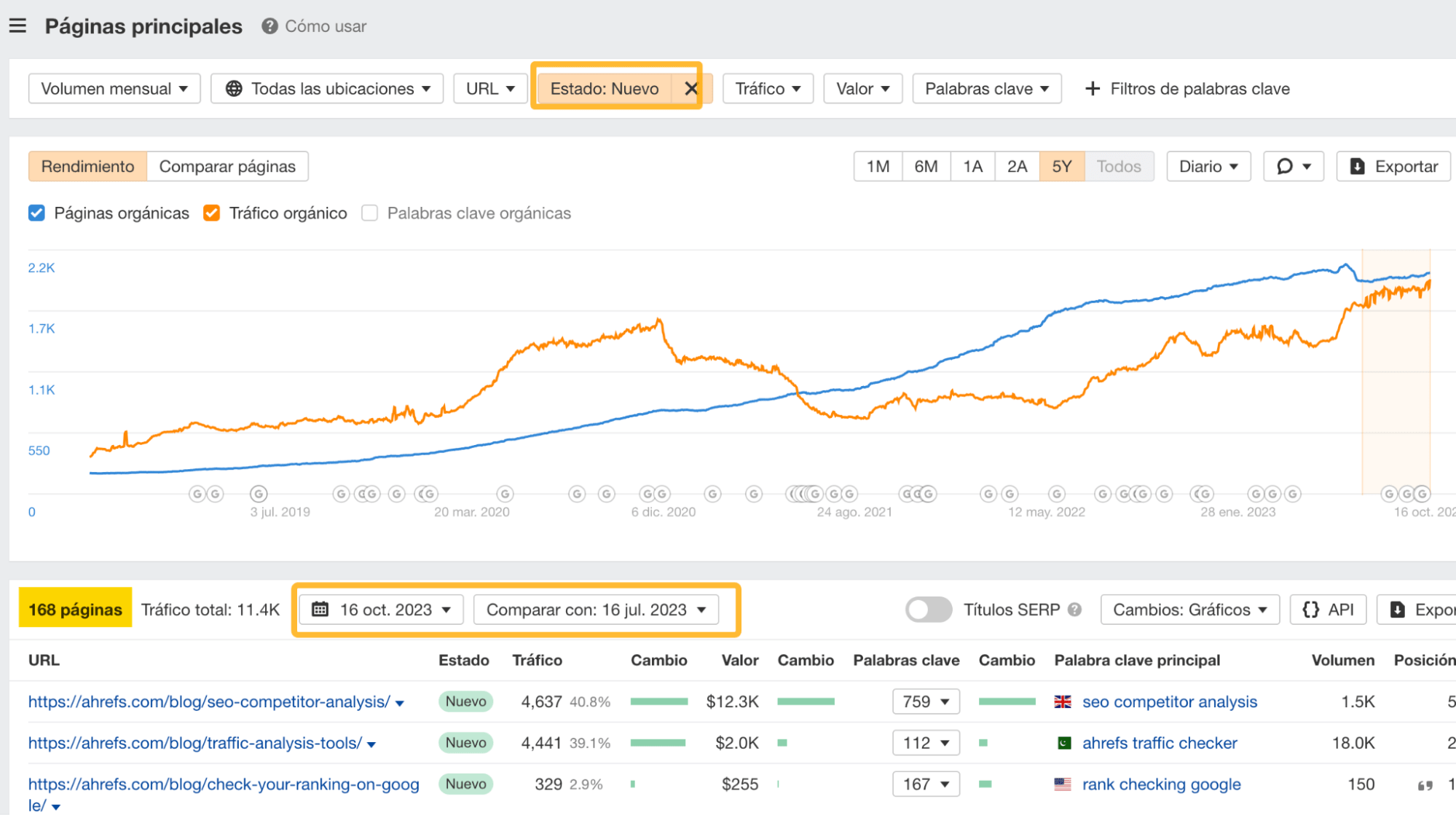The width and height of the screenshot is (1456, 815).
Task: Click the calendar icon next to 16 oct. 2023
Action: 320,609
